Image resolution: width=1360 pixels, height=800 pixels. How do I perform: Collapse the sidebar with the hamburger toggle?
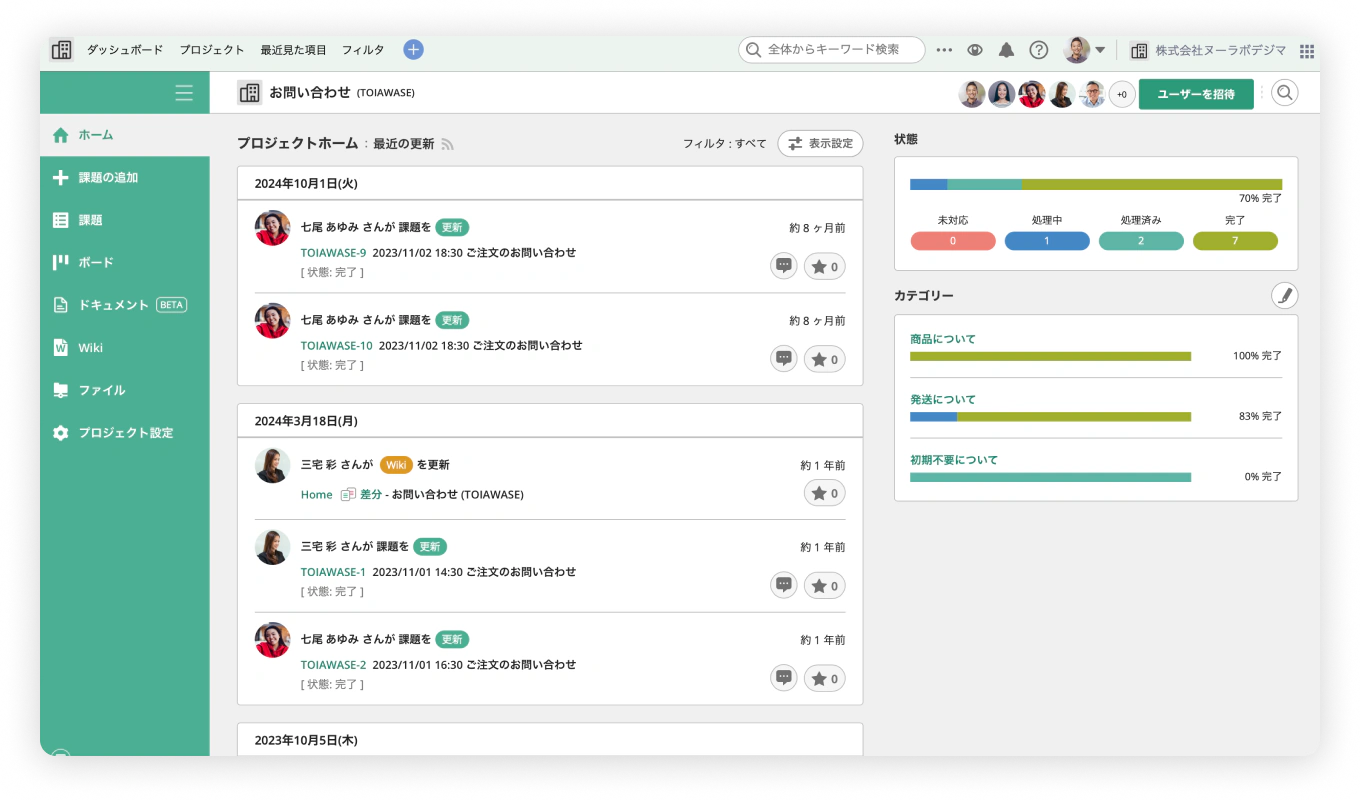coord(184,92)
